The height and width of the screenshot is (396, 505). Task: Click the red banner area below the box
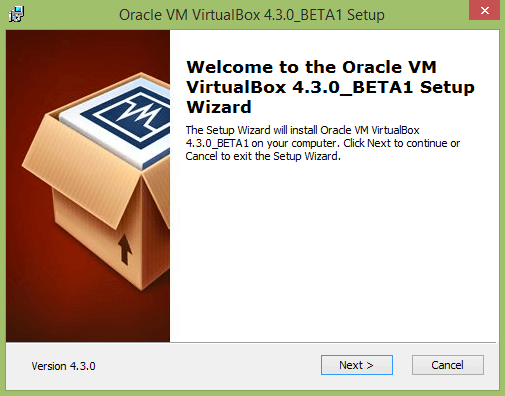pyautogui.click(x=67, y=317)
